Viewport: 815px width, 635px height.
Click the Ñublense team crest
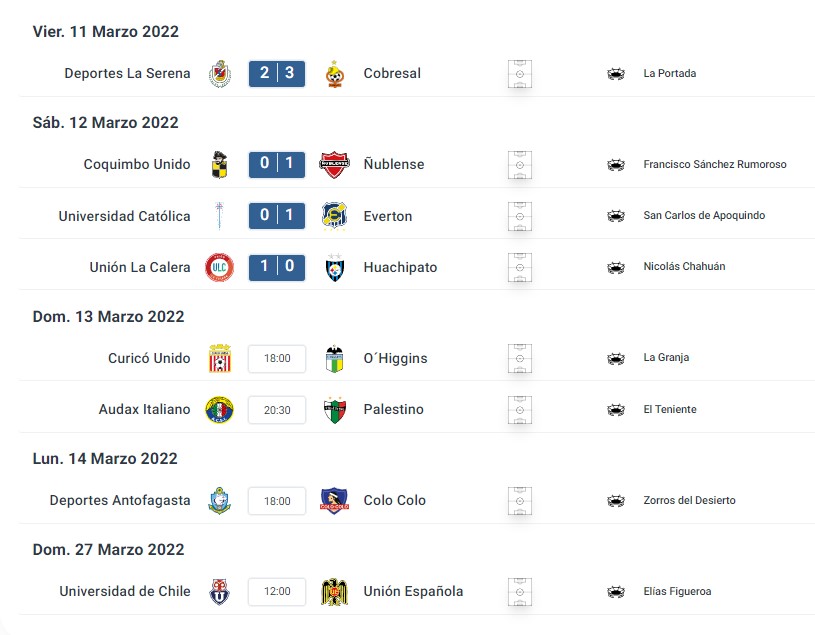pyautogui.click(x=334, y=165)
